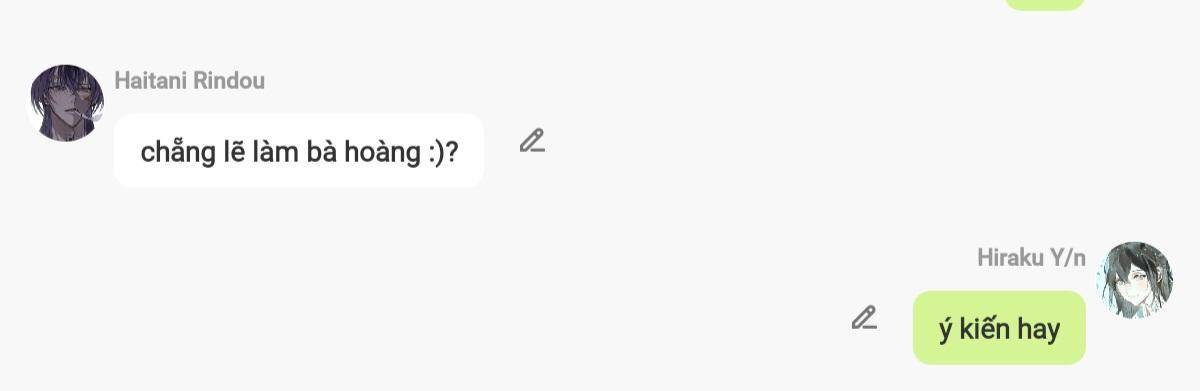Click "Y/n" in the right sender name
The width and height of the screenshot is (1200, 391).
1066,258
